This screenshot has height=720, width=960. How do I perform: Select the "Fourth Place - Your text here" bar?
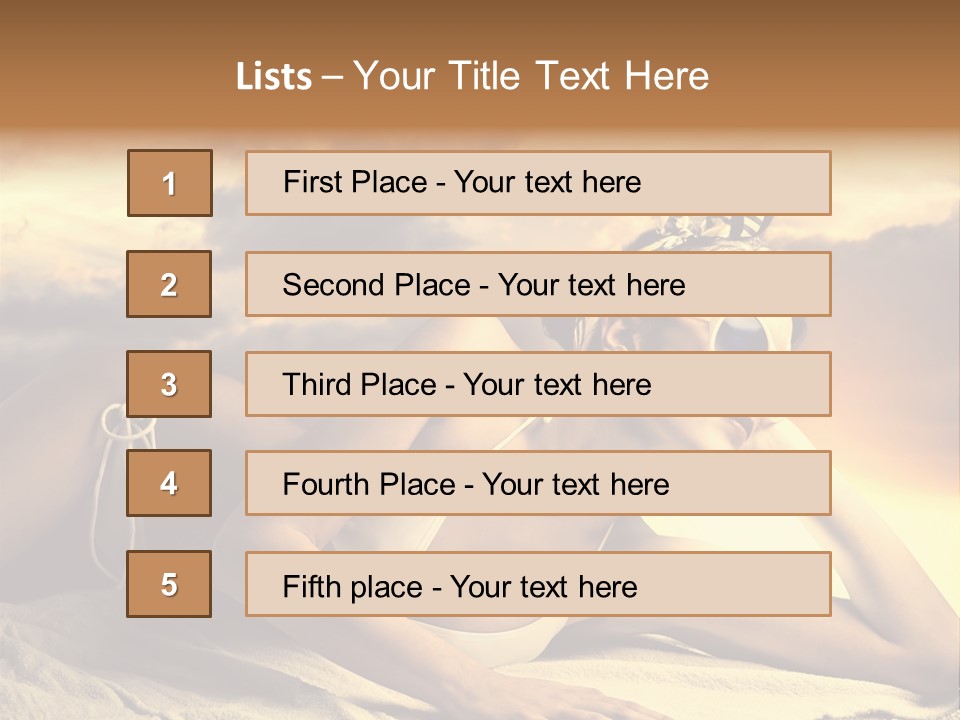[x=538, y=483]
